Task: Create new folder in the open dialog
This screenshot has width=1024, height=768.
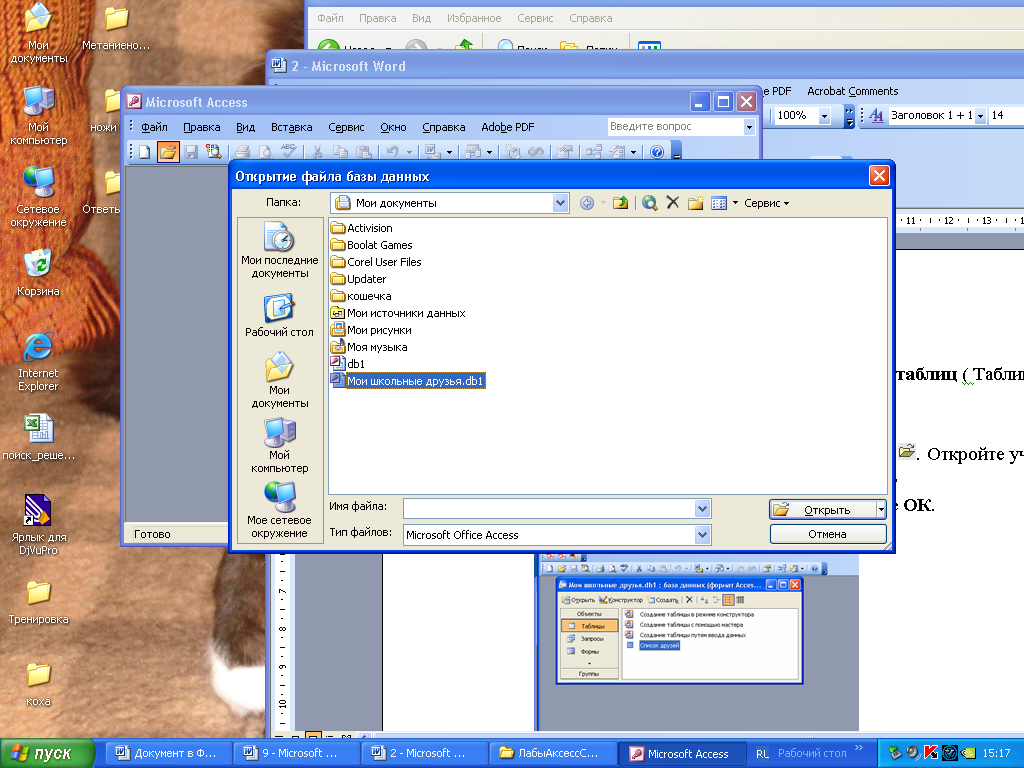Action: tap(696, 203)
